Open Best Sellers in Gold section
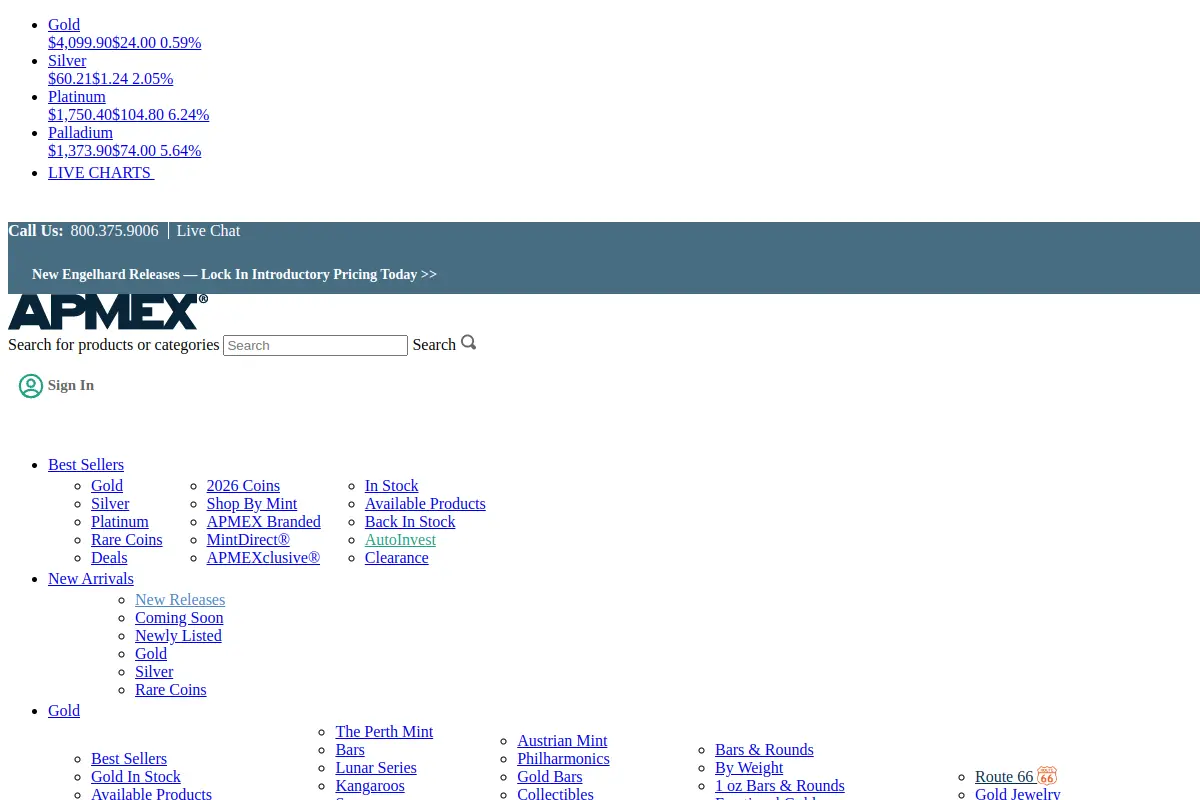 click(129, 759)
